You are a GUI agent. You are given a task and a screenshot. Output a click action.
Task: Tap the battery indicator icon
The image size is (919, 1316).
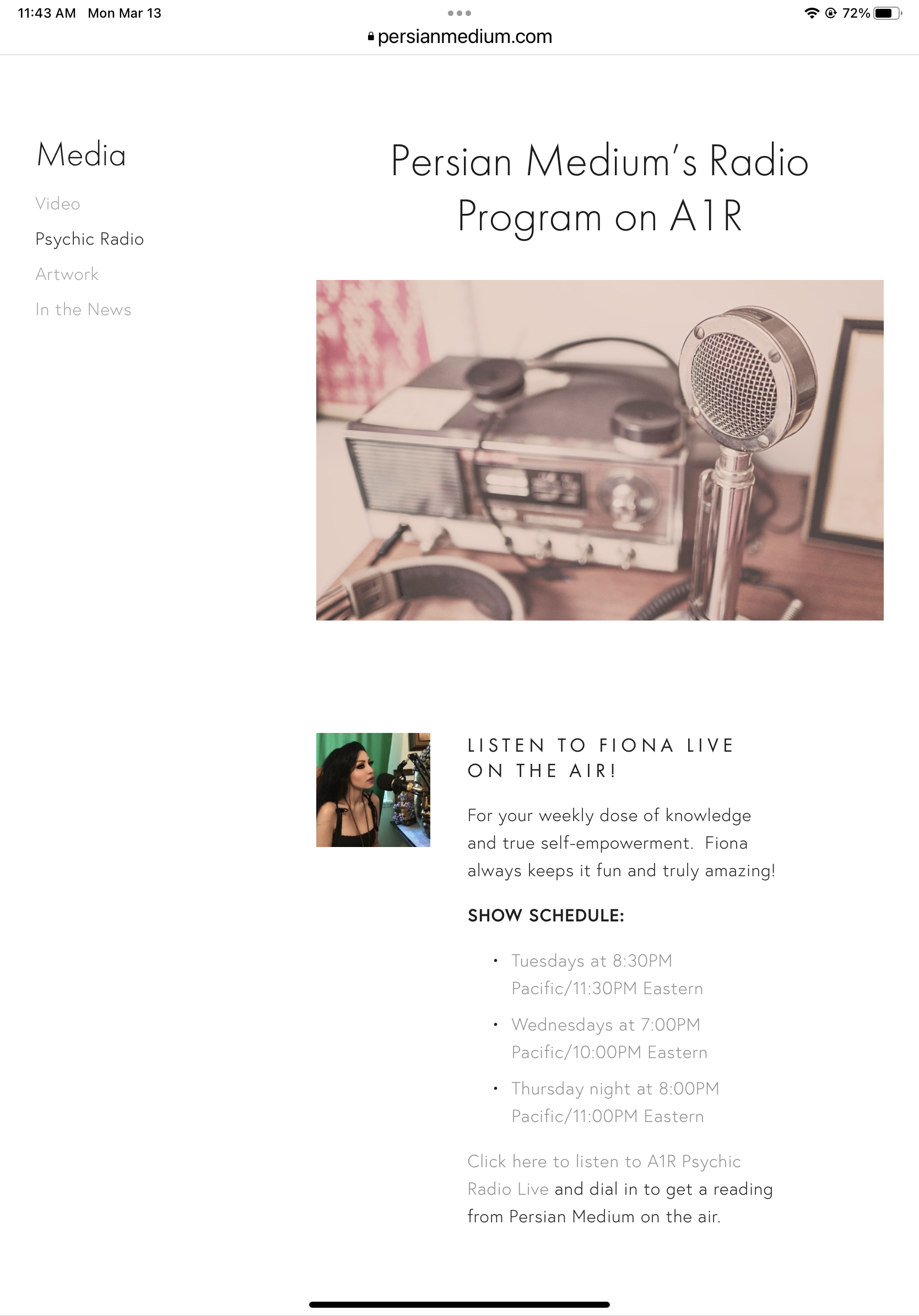[x=888, y=13]
